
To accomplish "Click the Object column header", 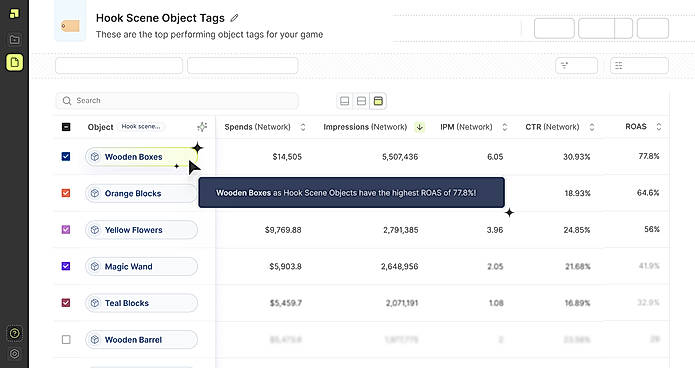I will 101,127.
